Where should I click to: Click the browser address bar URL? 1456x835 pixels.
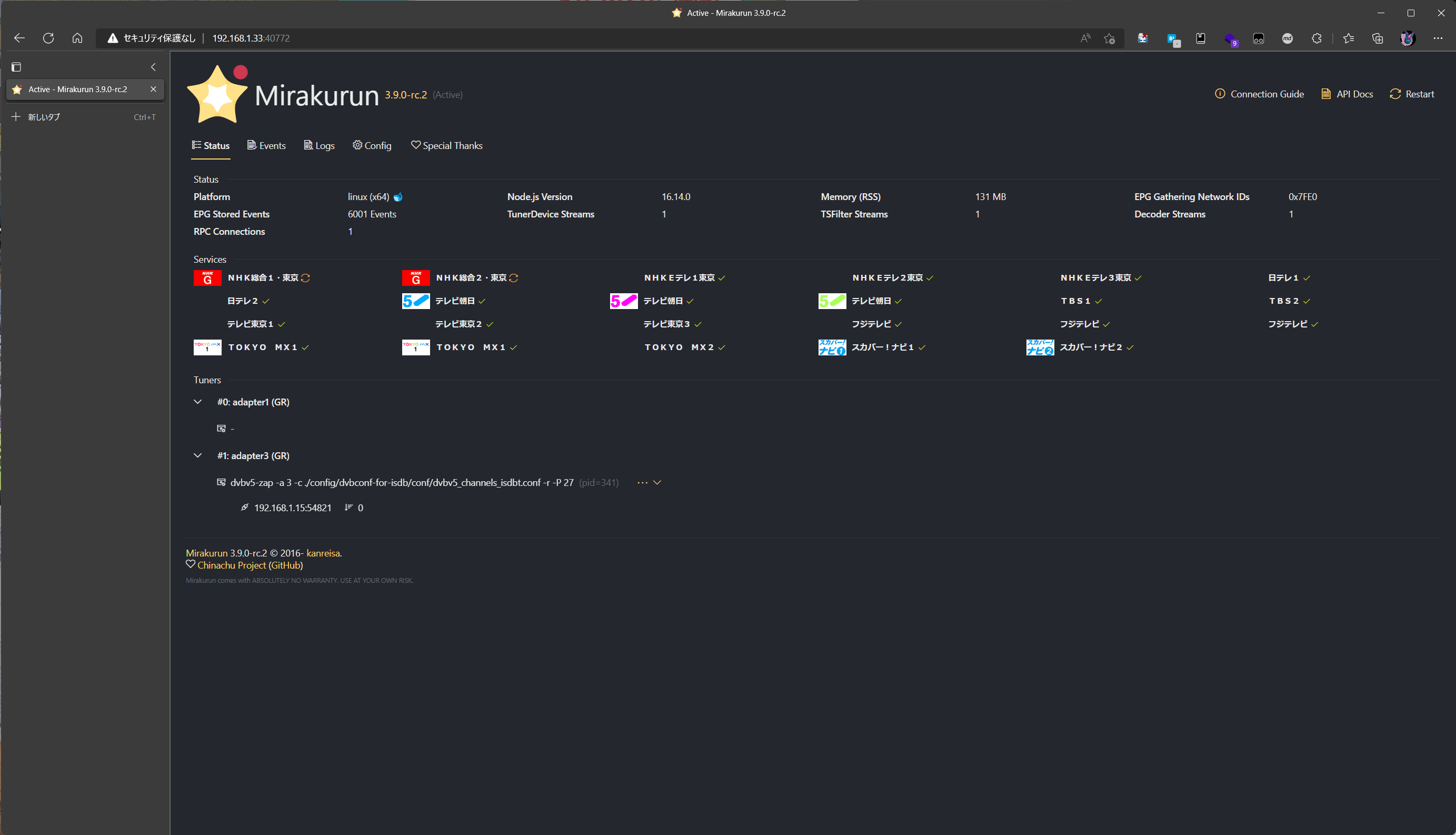pos(251,38)
